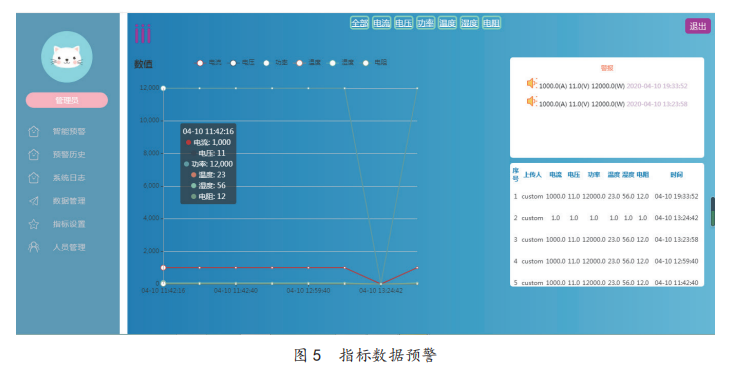The width and height of the screenshot is (747, 373).
Task: Select the 湿度 filter button at top
Action: pos(469,23)
